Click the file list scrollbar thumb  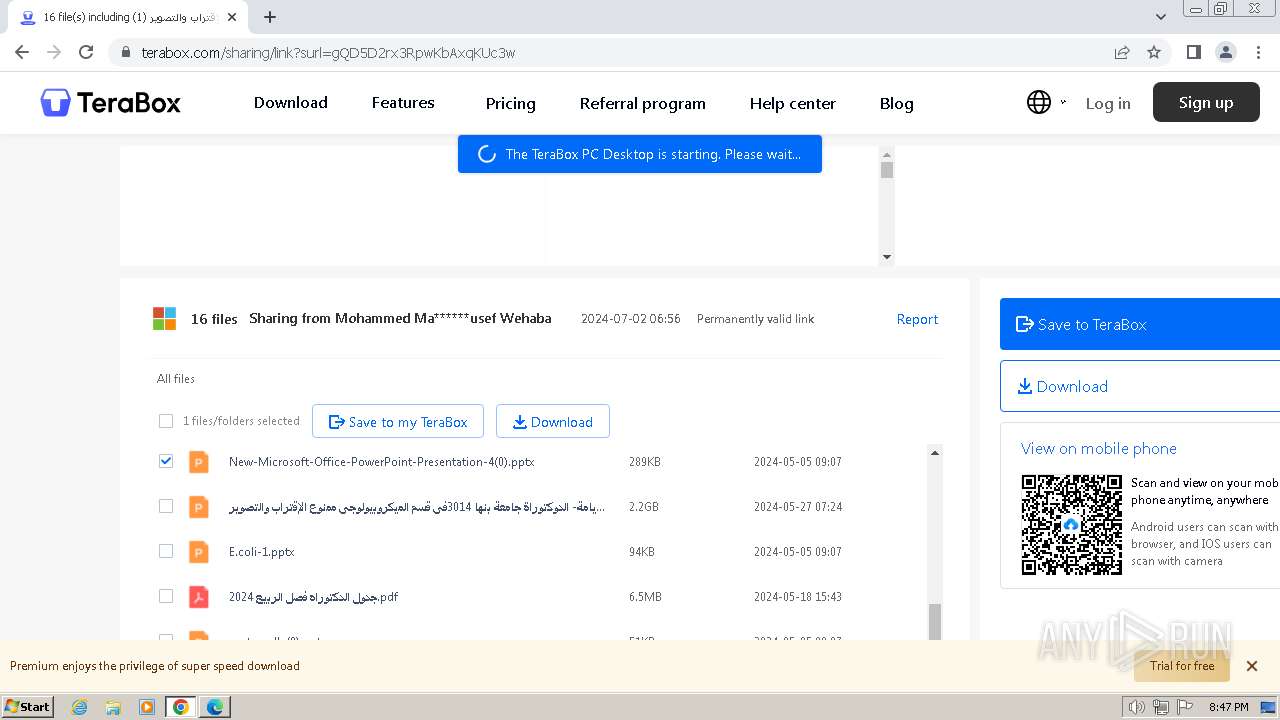point(935,621)
